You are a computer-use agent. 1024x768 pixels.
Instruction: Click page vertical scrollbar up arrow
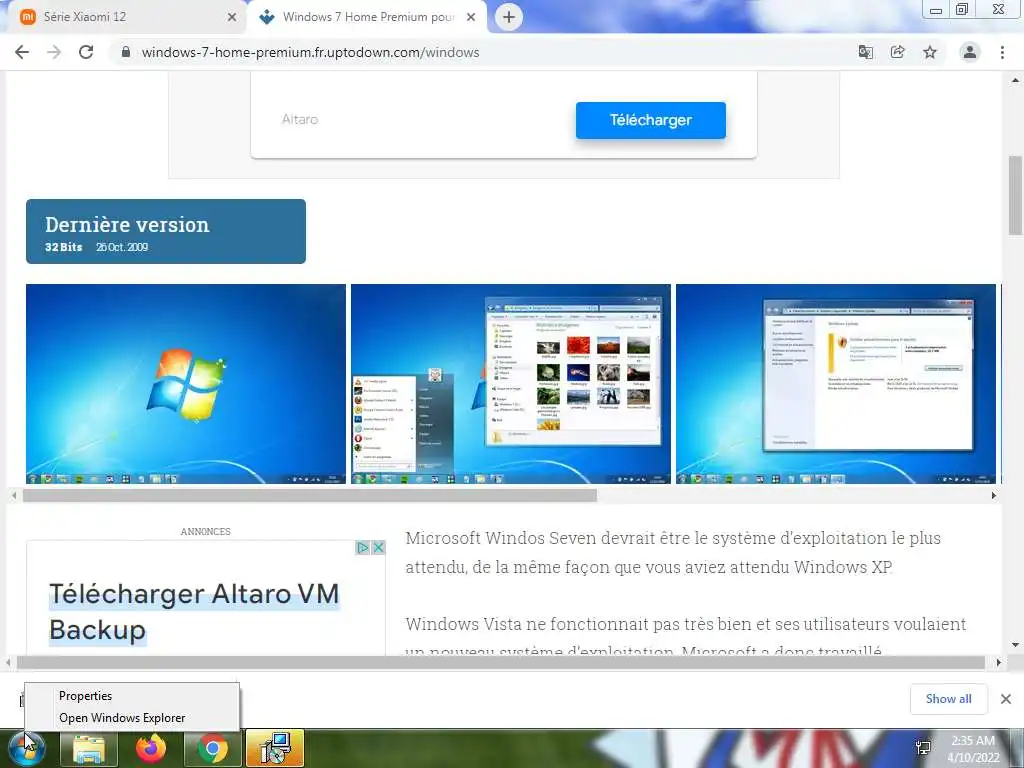pos(1016,81)
